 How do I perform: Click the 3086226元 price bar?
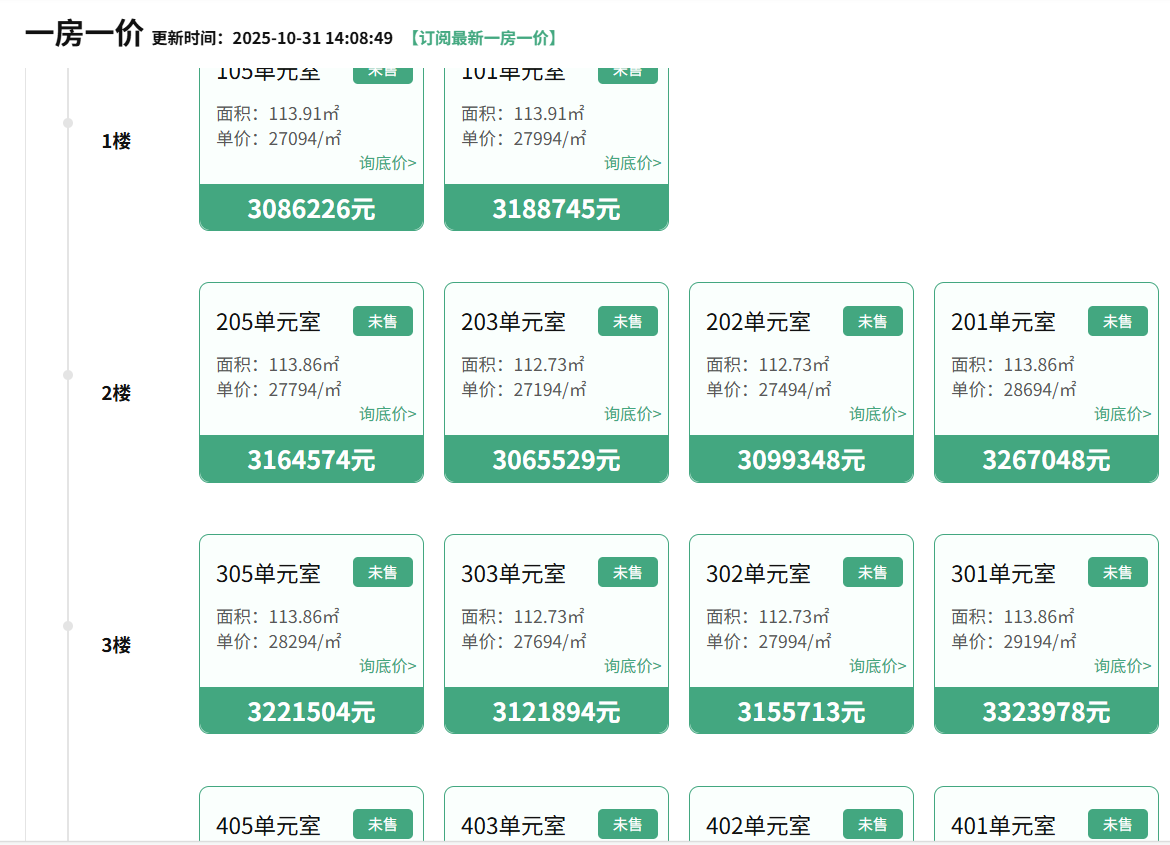(311, 209)
